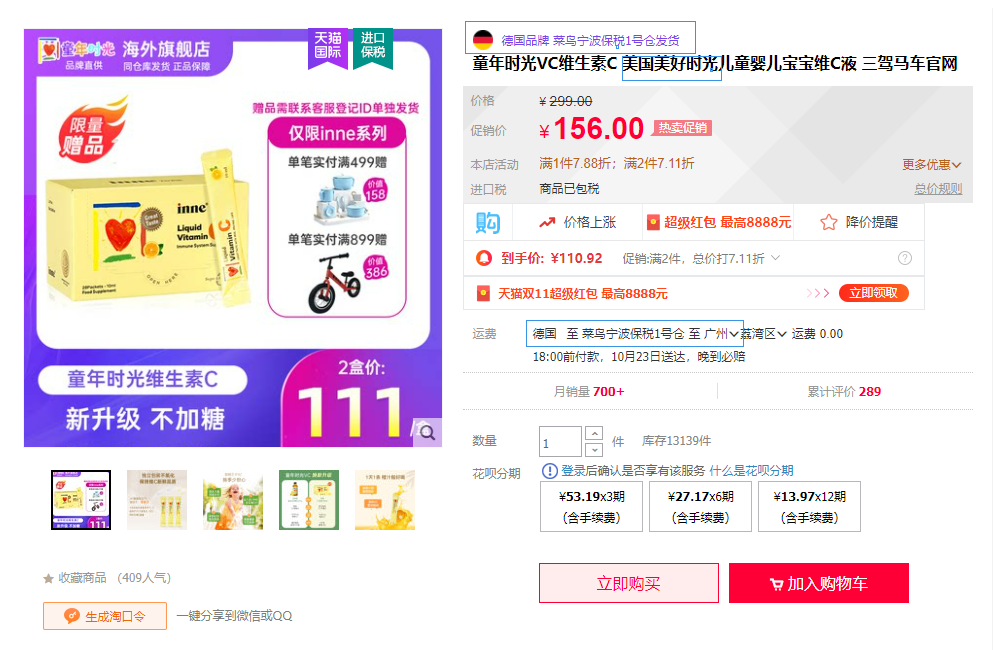Open the 广州 city dropdown
The height and width of the screenshot is (650, 994).
pos(721,334)
